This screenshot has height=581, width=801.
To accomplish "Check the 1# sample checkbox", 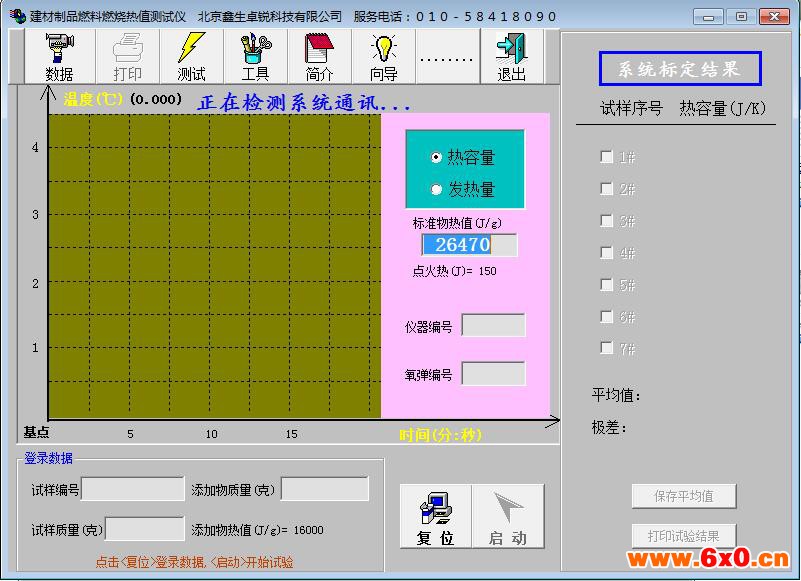I will [606, 157].
